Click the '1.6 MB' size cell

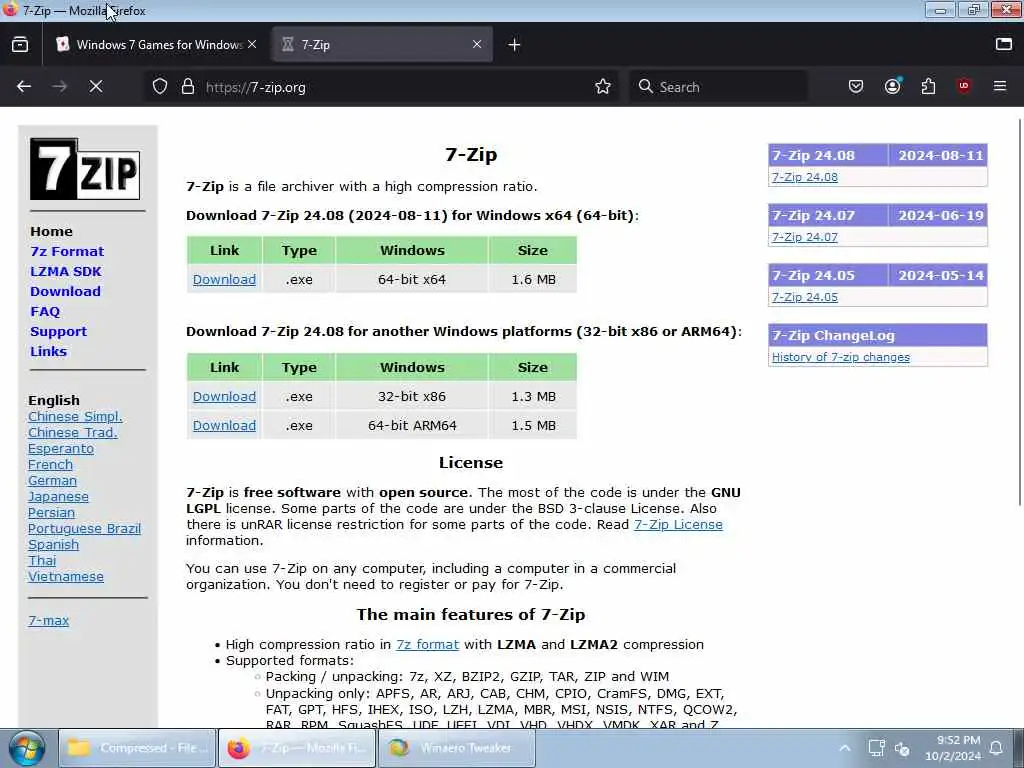pos(533,280)
